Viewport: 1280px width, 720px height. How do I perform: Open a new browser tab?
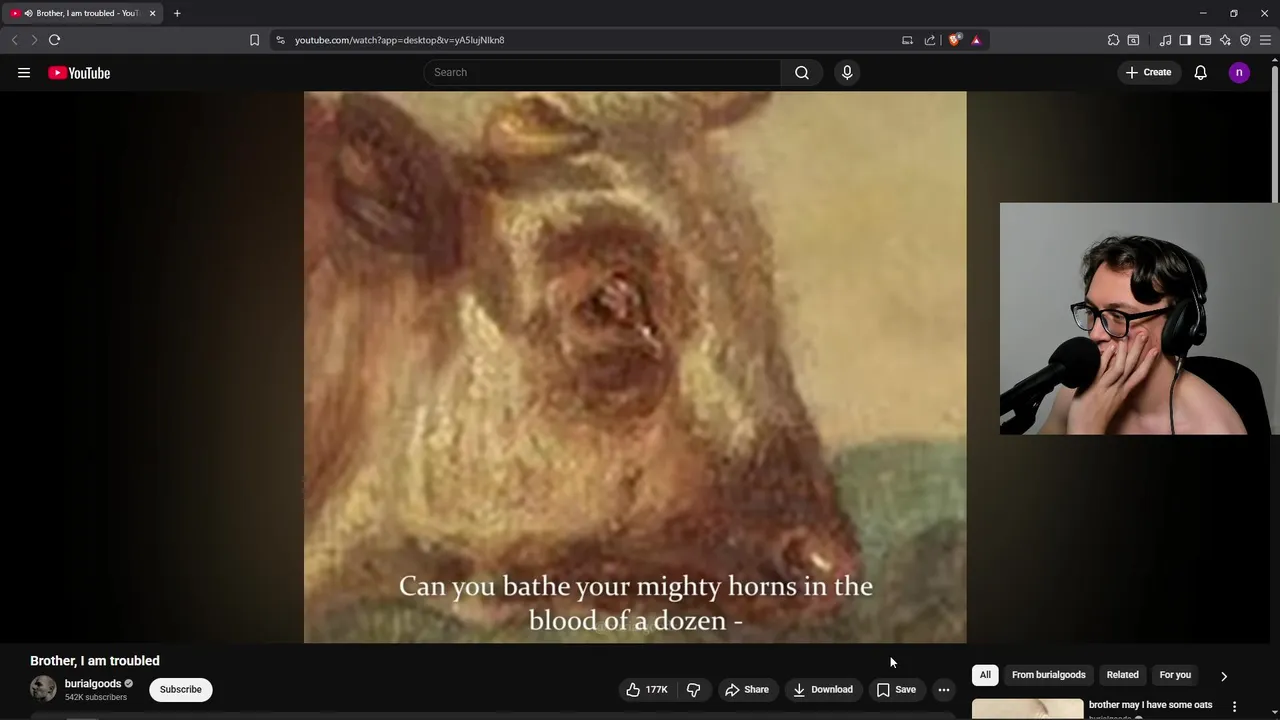[x=177, y=13]
